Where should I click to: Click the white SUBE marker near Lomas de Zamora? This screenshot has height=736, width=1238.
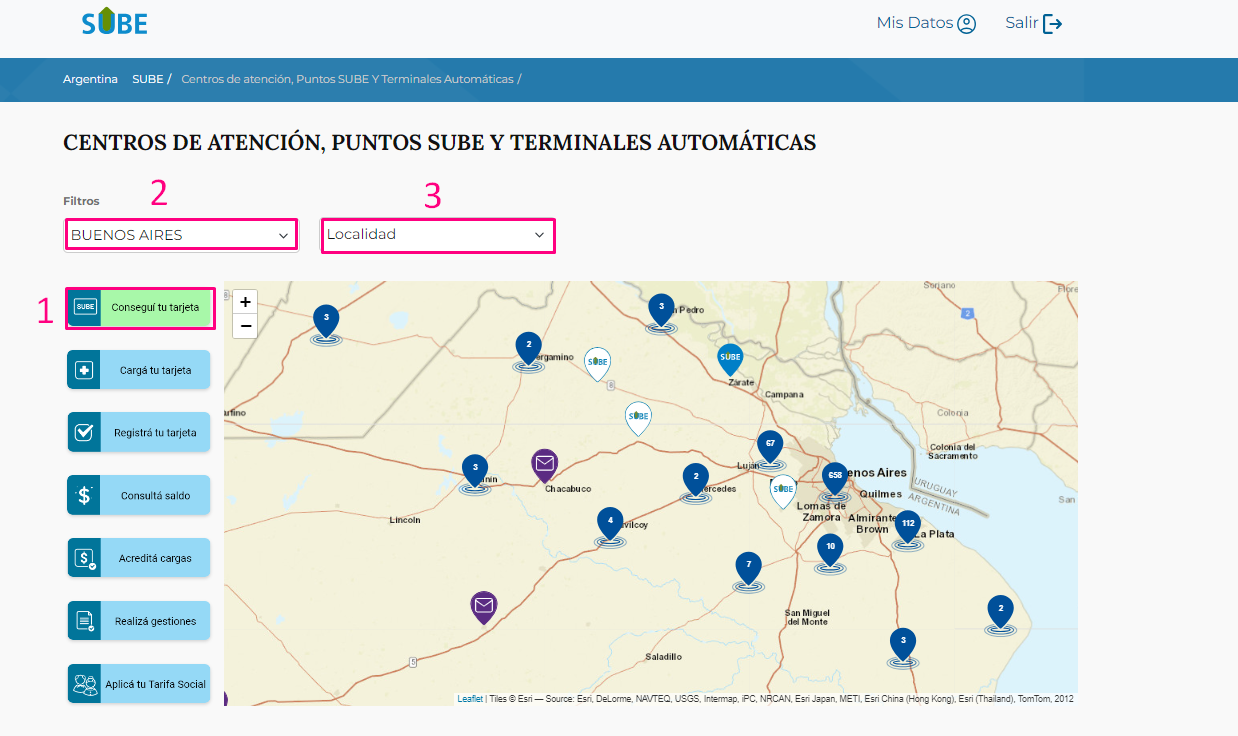click(783, 490)
